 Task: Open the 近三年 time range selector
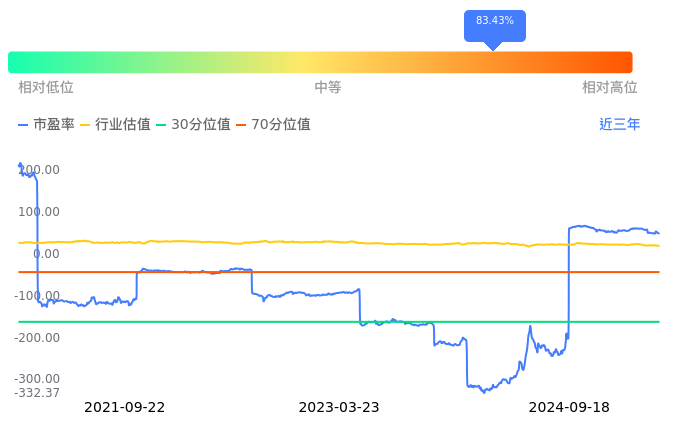click(x=619, y=125)
